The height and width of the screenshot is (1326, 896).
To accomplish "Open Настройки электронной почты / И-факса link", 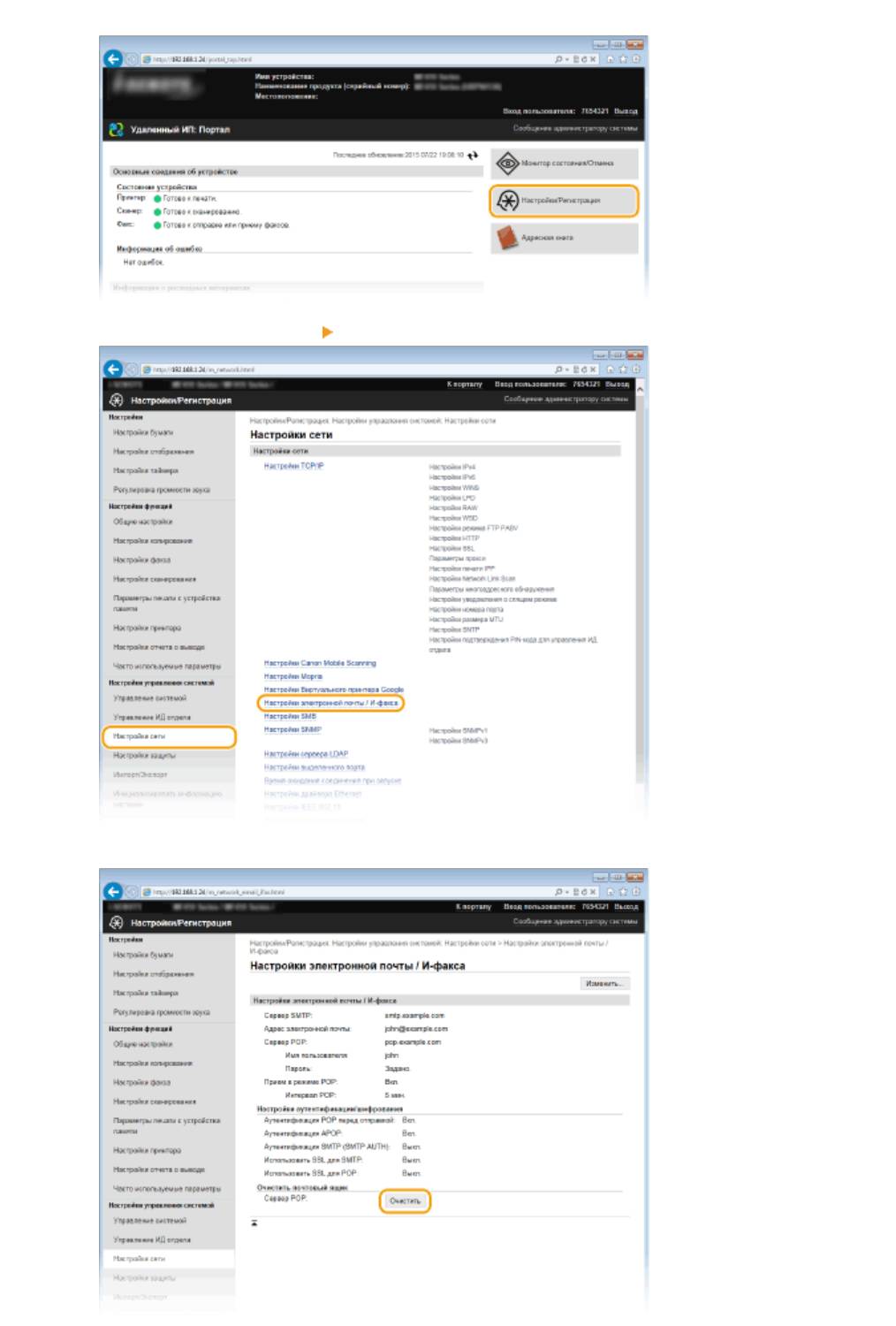I will coord(330,703).
